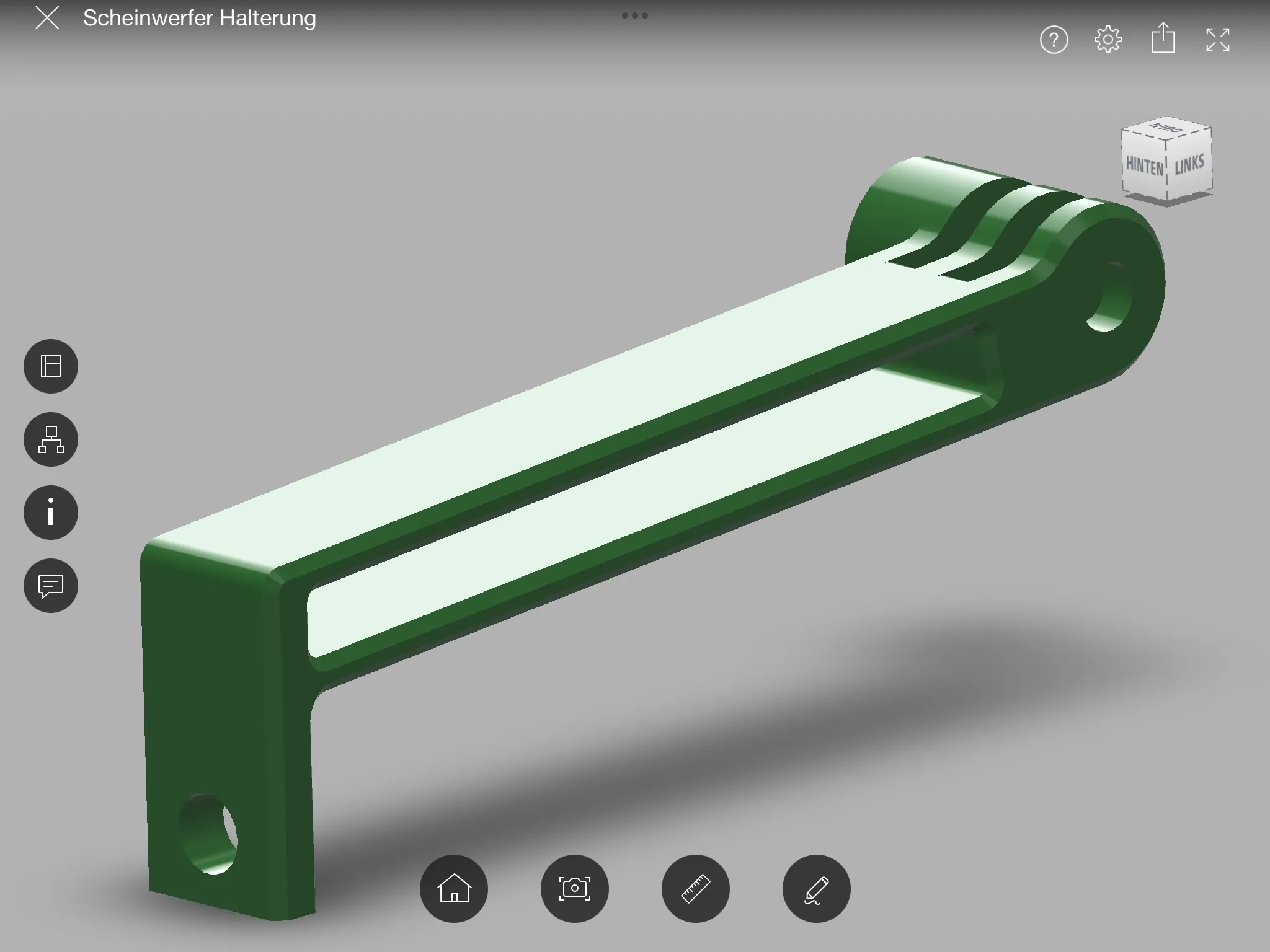Reset to home view
The height and width of the screenshot is (952, 1270).
pyautogui.click(x=454, y=889)
